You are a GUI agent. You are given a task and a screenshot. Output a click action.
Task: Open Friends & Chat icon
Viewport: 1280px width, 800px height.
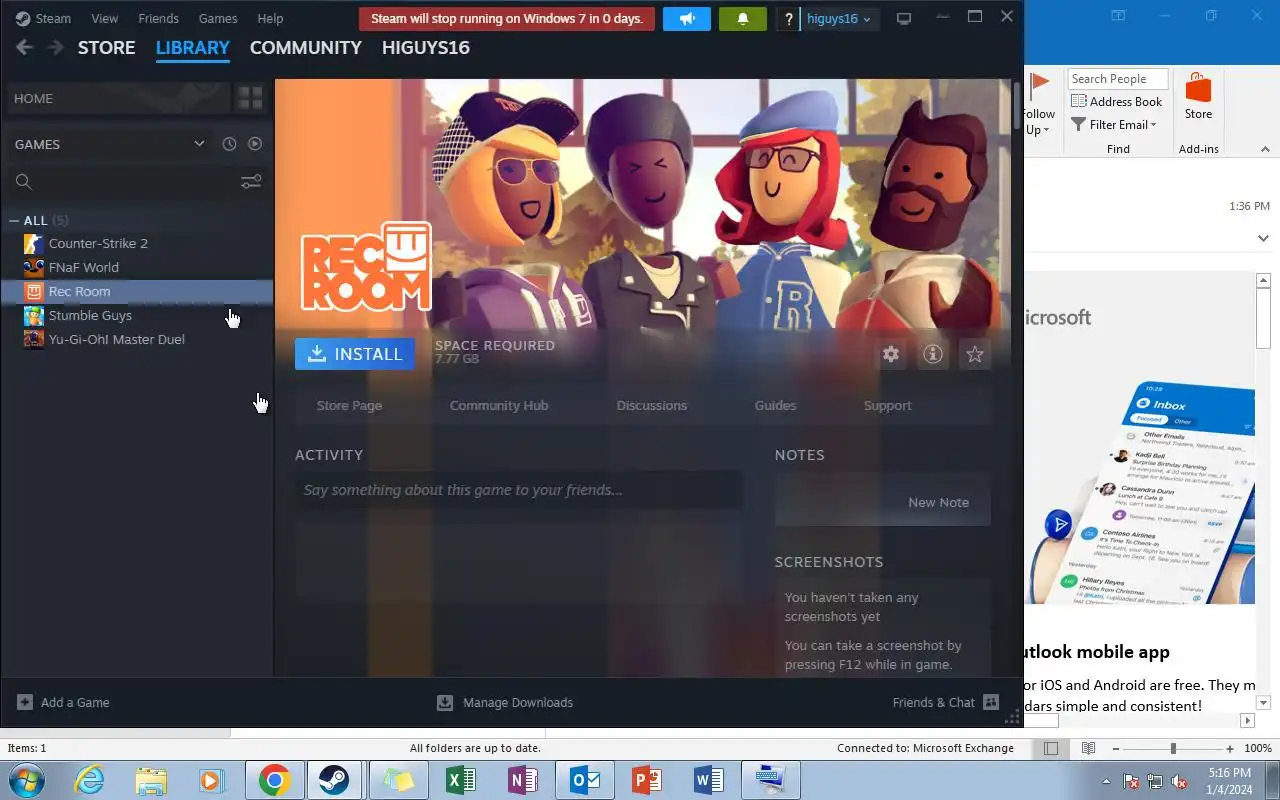click(991, 702)
